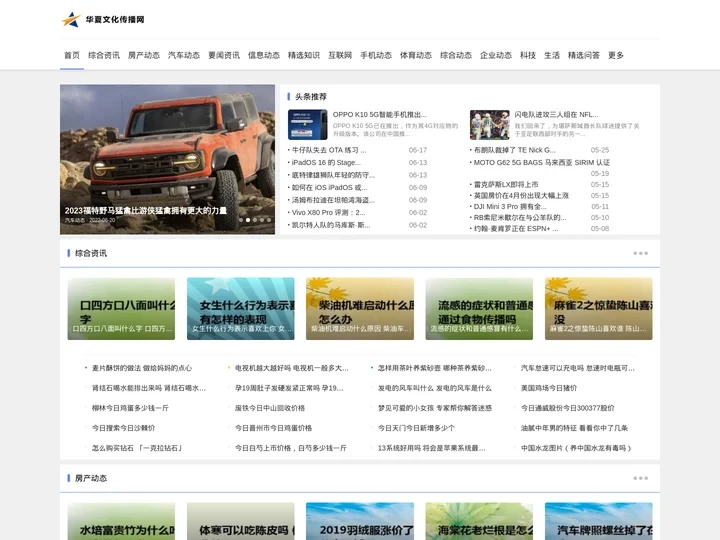Open the 综合资讯 navigation tab
Image resolution: width=720 pixels, height=540 pixels.
point(104,55)
